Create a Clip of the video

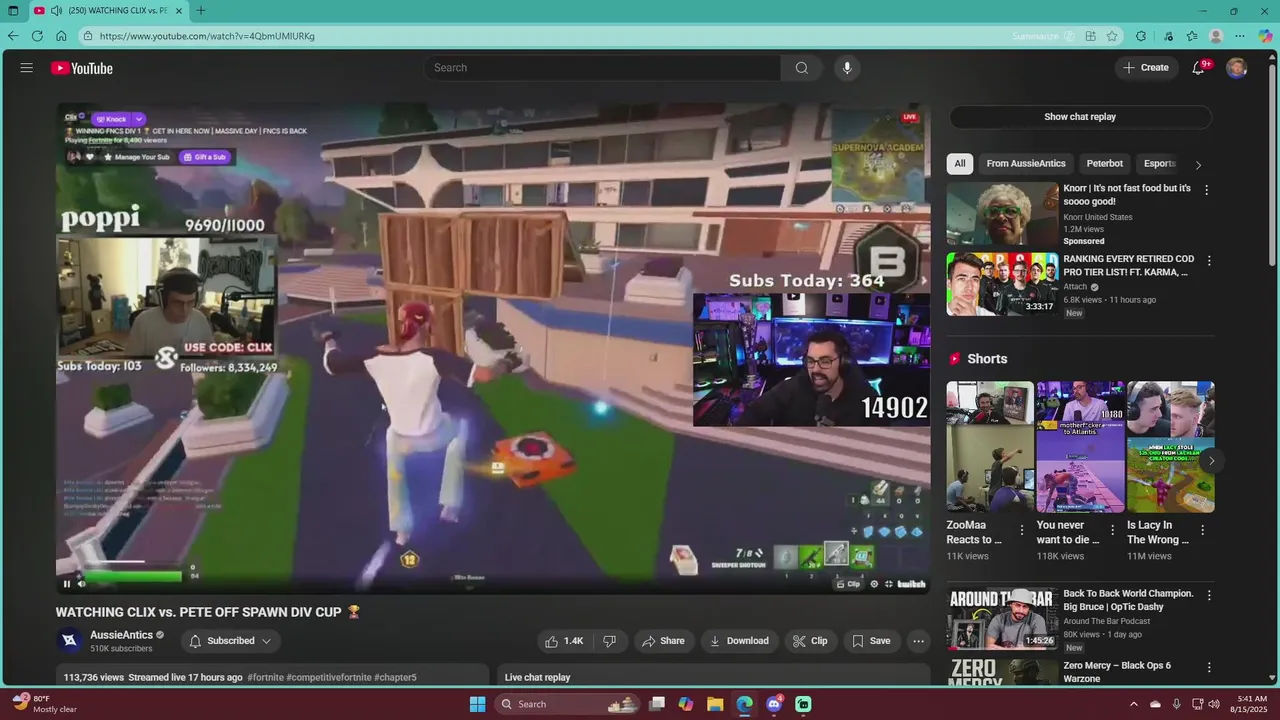pyautogui.click(x=810, y=641)
